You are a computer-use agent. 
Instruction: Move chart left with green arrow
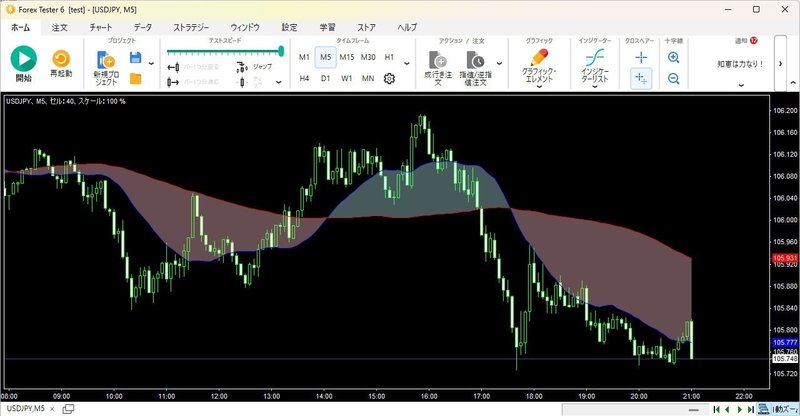coord(727,409)
